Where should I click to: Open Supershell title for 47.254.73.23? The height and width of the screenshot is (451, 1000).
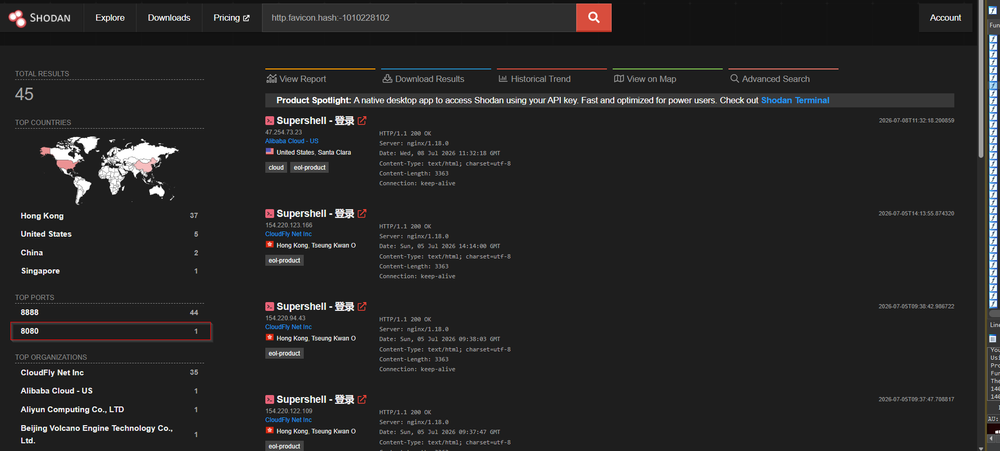point(315,121)
